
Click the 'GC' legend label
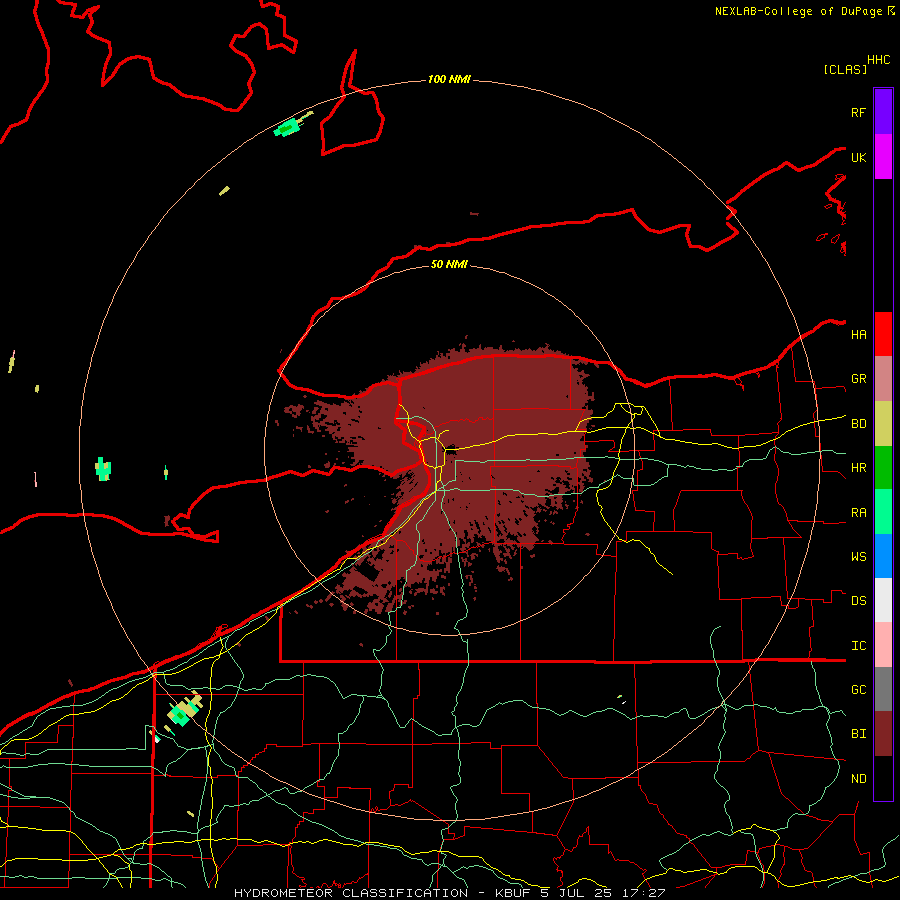[858, 690]
